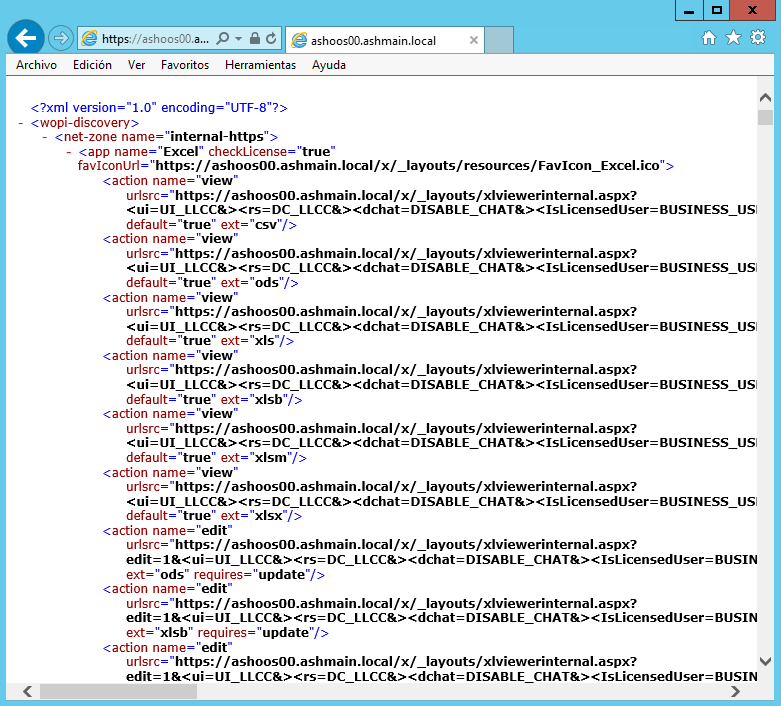Click the ext="xlsx" attribute text
Screen dimensions: 781x706
(x=261, y=516)
